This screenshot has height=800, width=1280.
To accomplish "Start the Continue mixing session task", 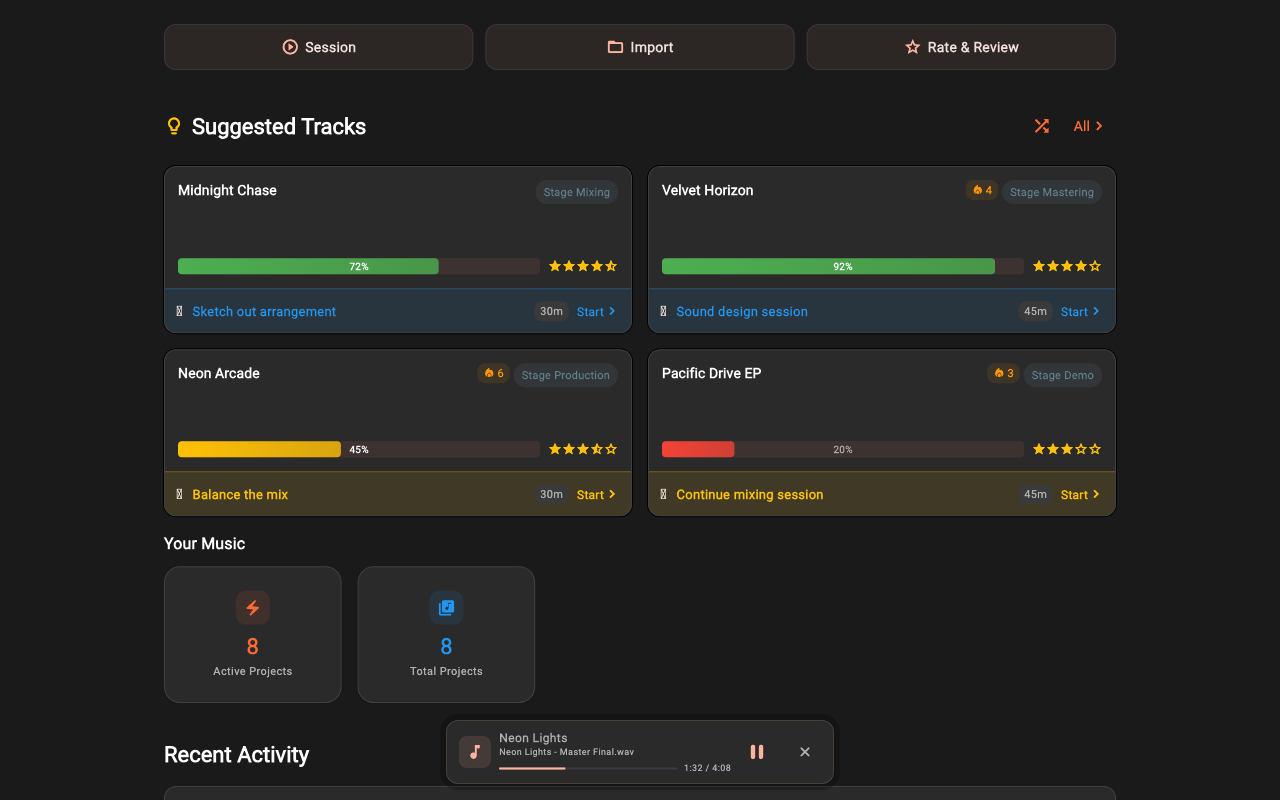I will click(1080, 494).
